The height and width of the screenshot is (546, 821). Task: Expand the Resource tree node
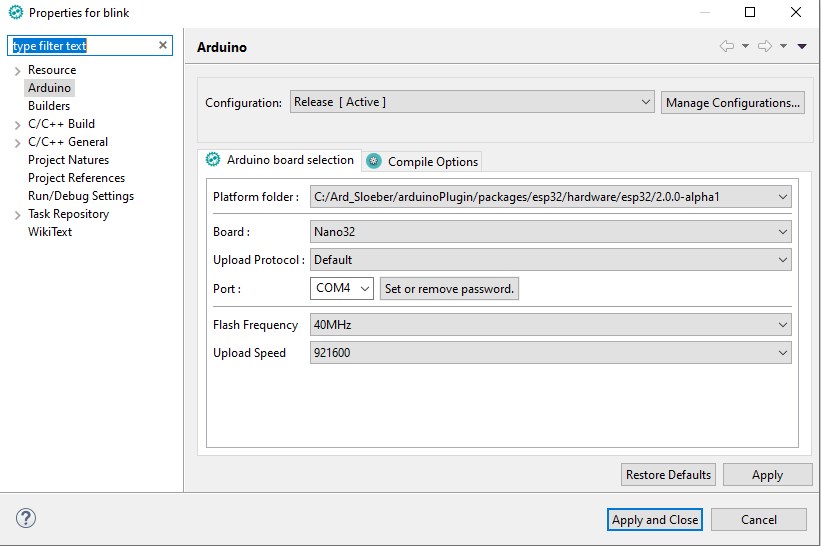(x=17, y=71)
